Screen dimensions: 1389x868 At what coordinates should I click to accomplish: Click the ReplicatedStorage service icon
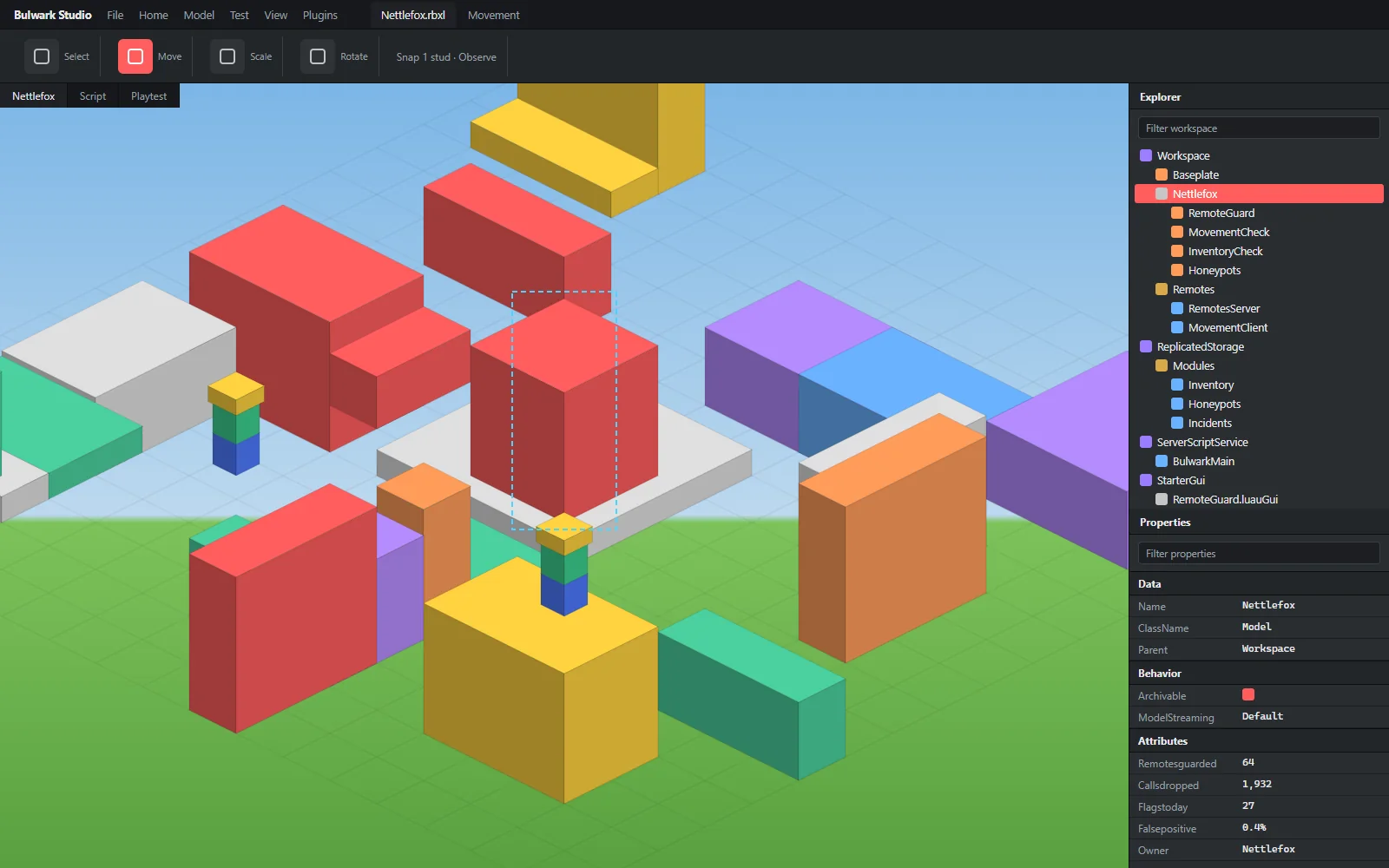pyautogui.click(x=1146, y=346)
